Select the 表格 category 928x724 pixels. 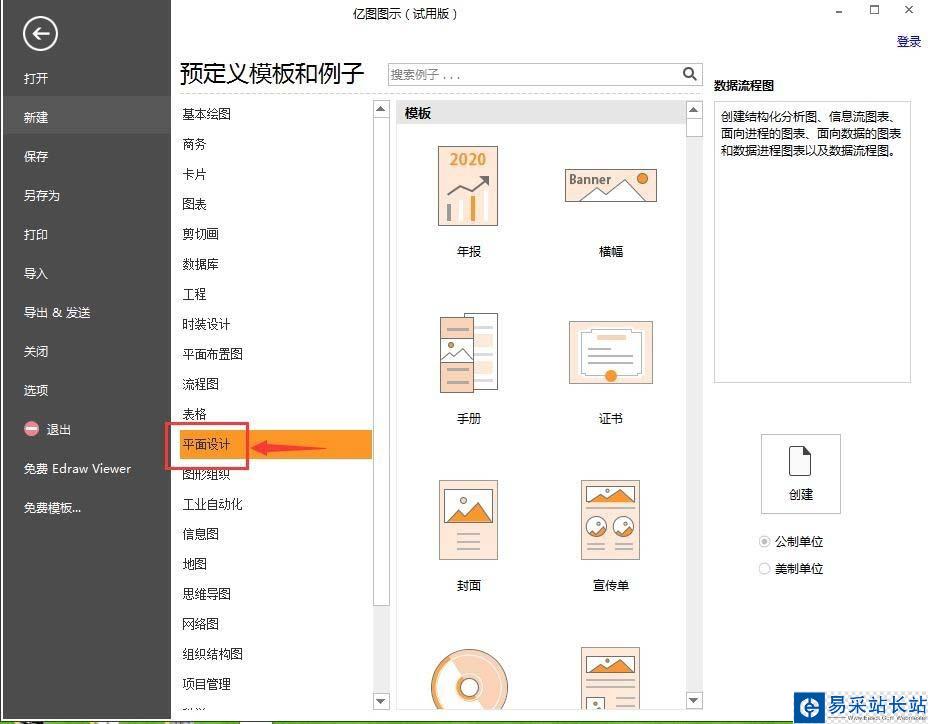click(194, 414)
